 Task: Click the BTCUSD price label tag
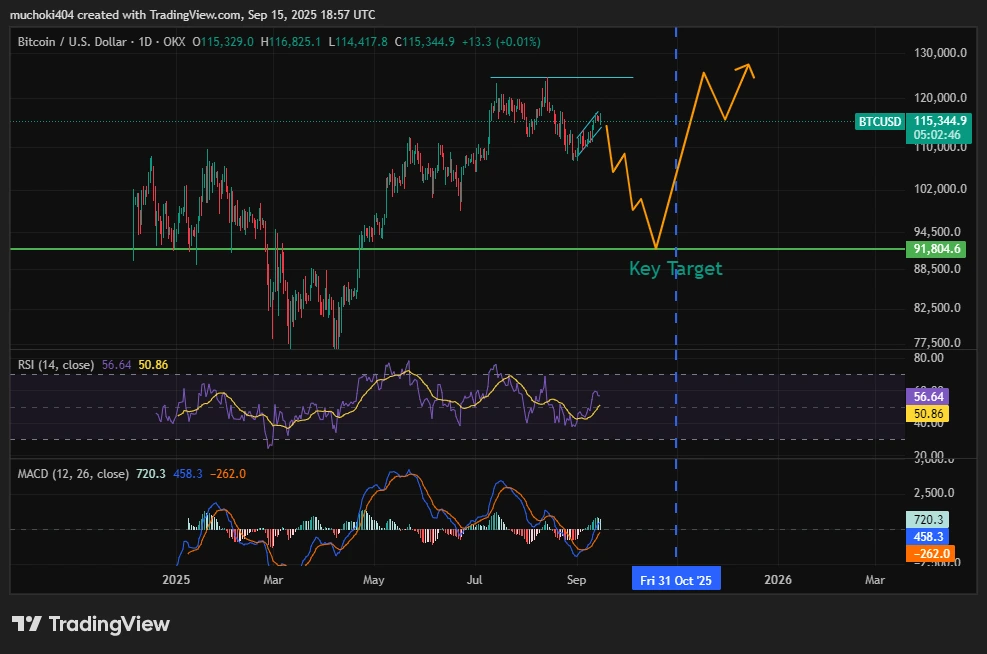pyautogui.click(x=880, y=121)
